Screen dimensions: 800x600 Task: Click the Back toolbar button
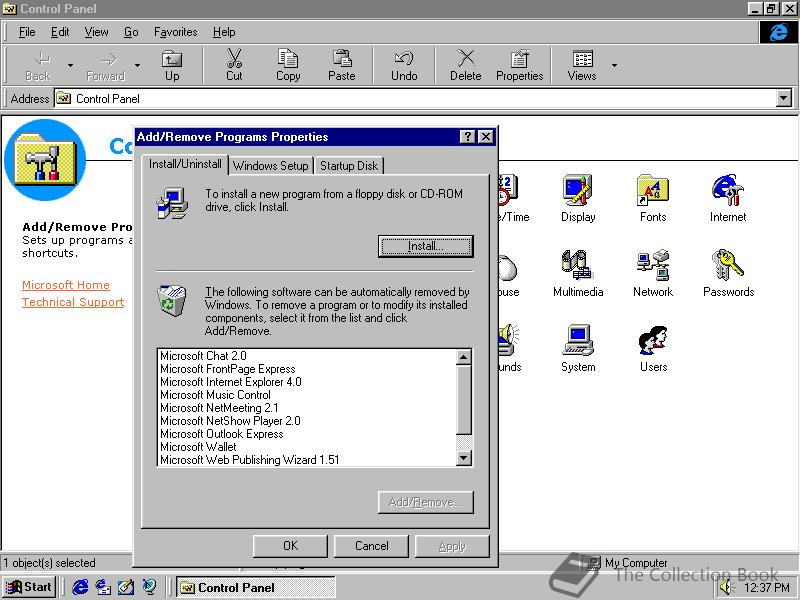(x=38, y=65)
